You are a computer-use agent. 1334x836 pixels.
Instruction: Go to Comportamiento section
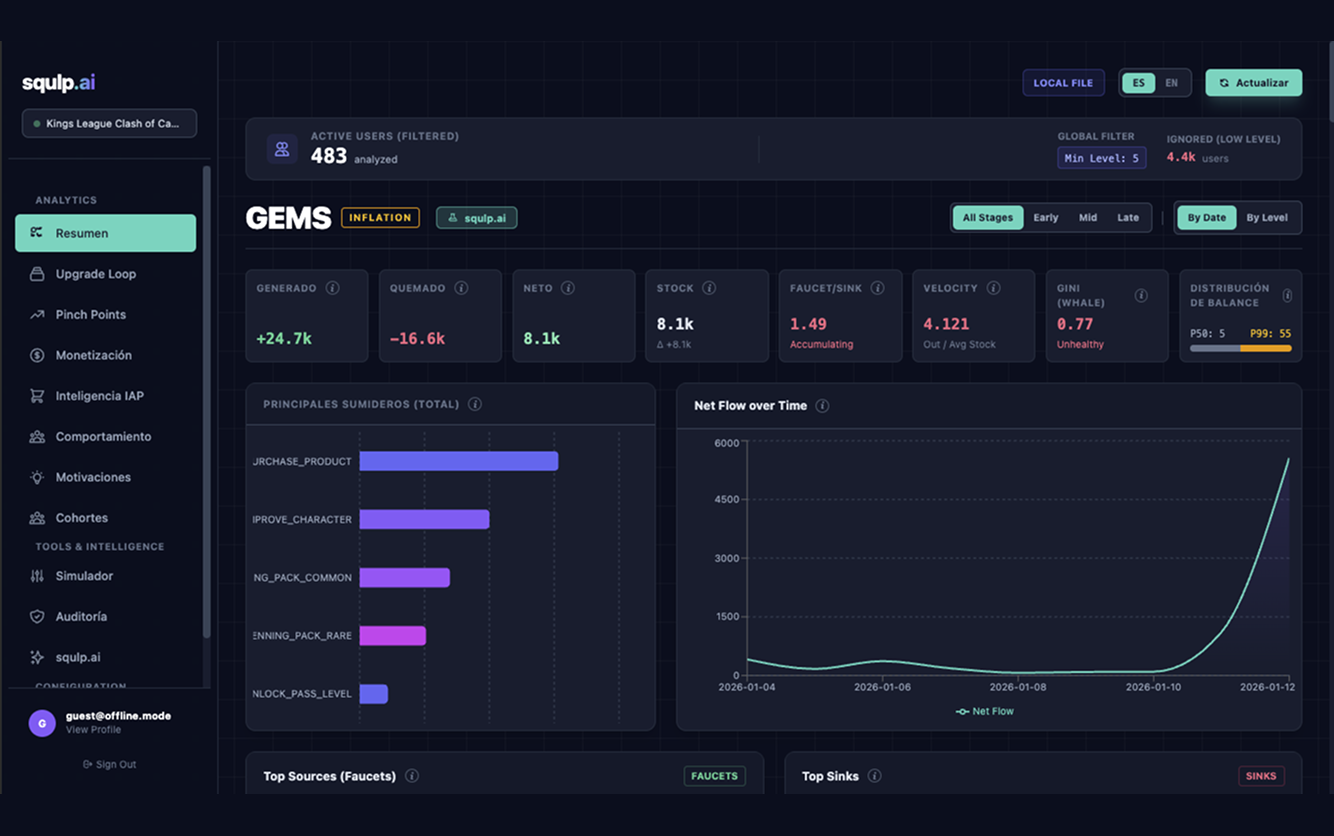pyautogui.click(x=105, y=437)
